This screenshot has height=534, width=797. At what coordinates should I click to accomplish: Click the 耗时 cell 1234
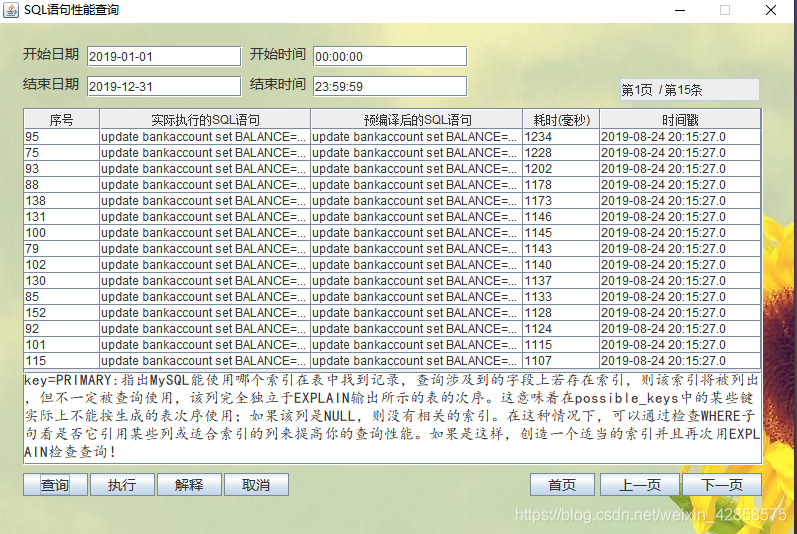(x=561, y=137)
